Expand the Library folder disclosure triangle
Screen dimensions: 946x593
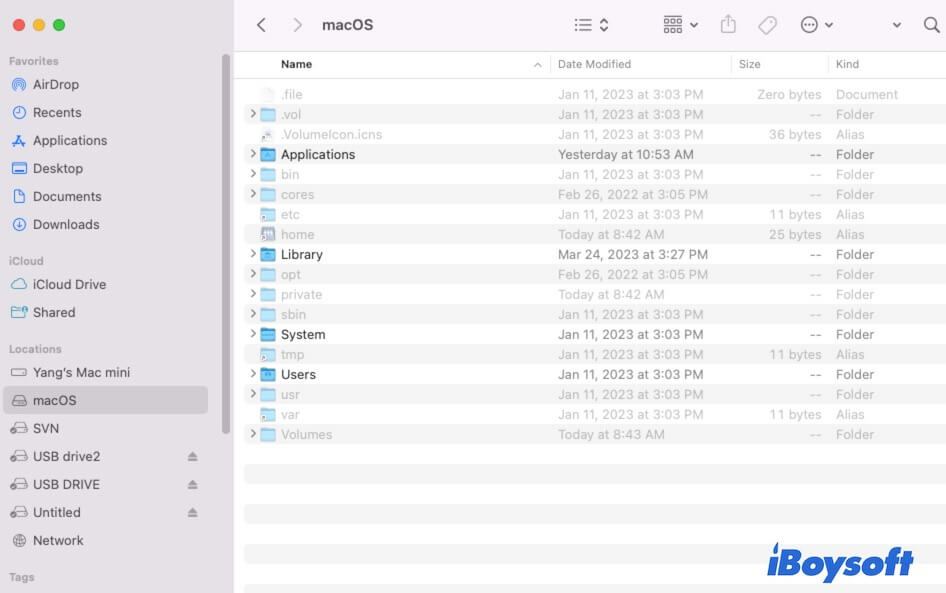point(252,254)
